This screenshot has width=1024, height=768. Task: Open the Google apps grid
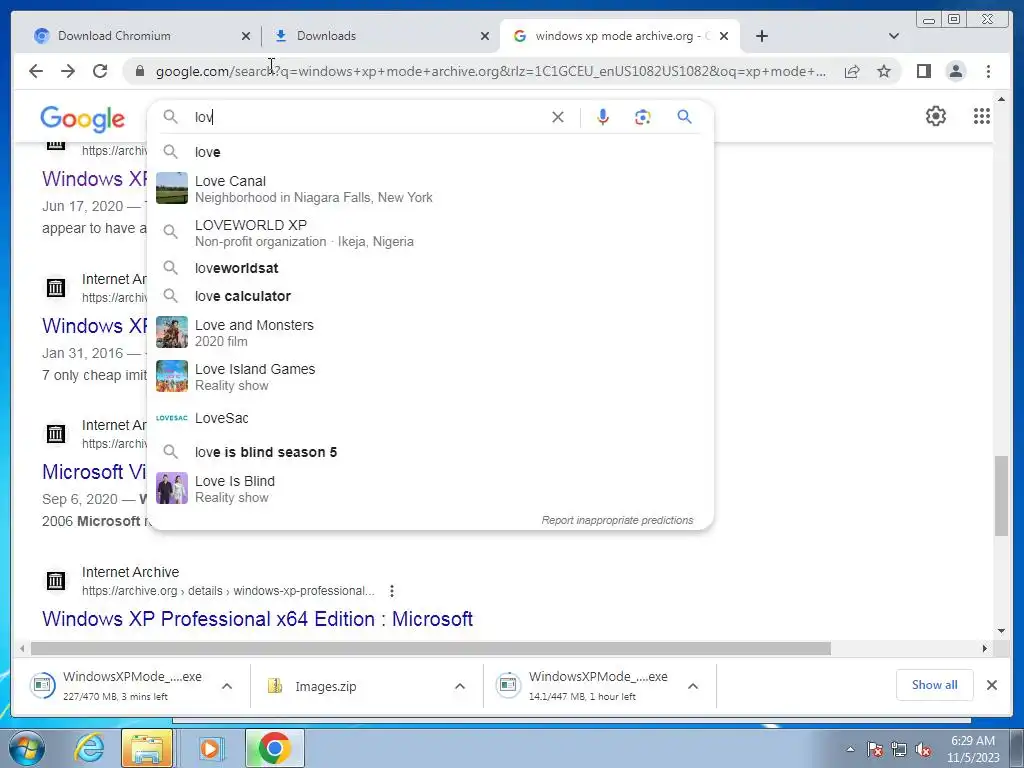(x=982, y=116)
